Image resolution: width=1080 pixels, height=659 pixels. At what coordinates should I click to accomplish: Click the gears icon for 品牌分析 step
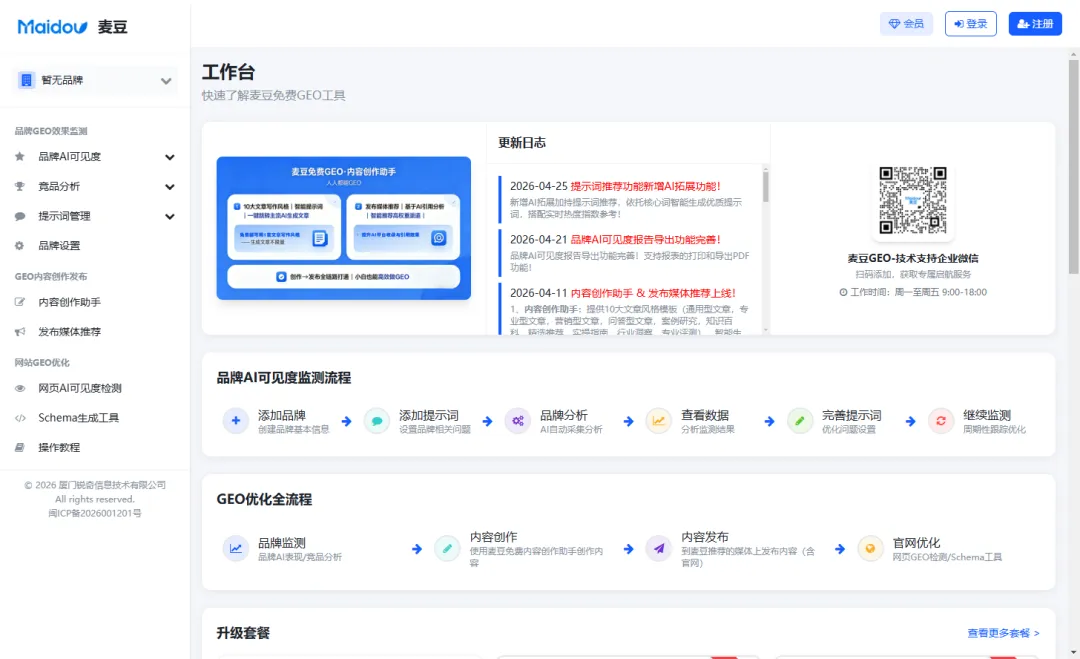(517, 421)
